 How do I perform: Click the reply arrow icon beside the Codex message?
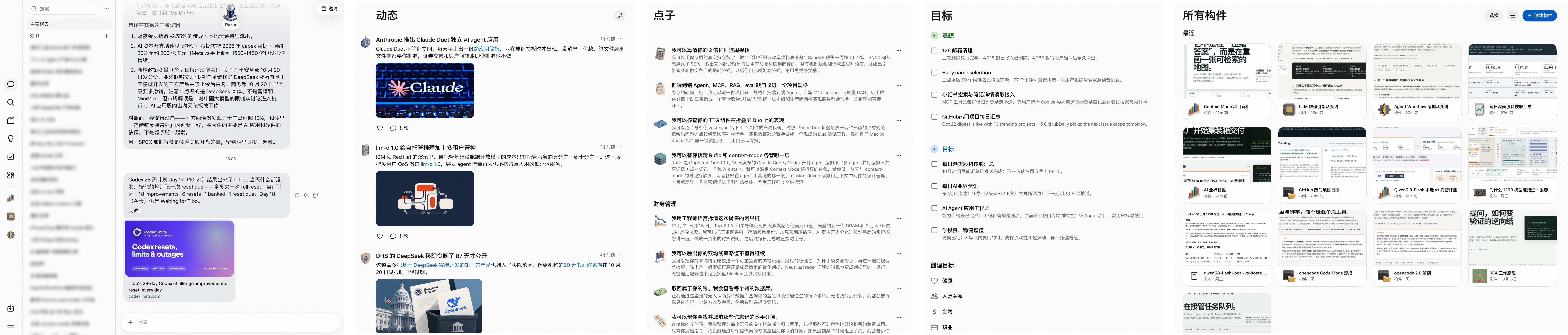(x=306, y=195)
